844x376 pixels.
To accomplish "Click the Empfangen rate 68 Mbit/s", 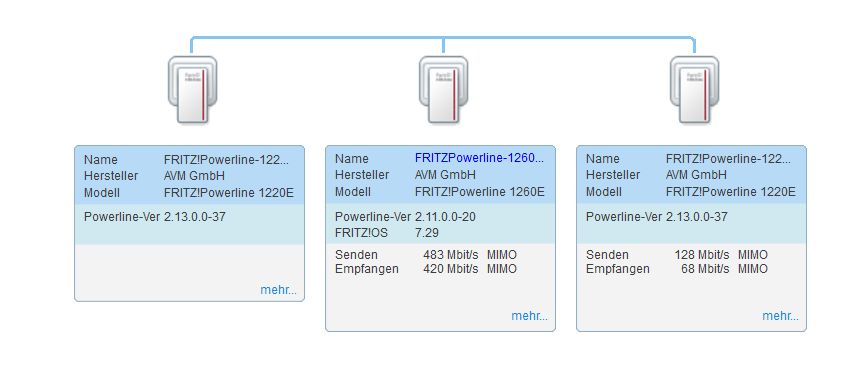I will pos(705,268).
